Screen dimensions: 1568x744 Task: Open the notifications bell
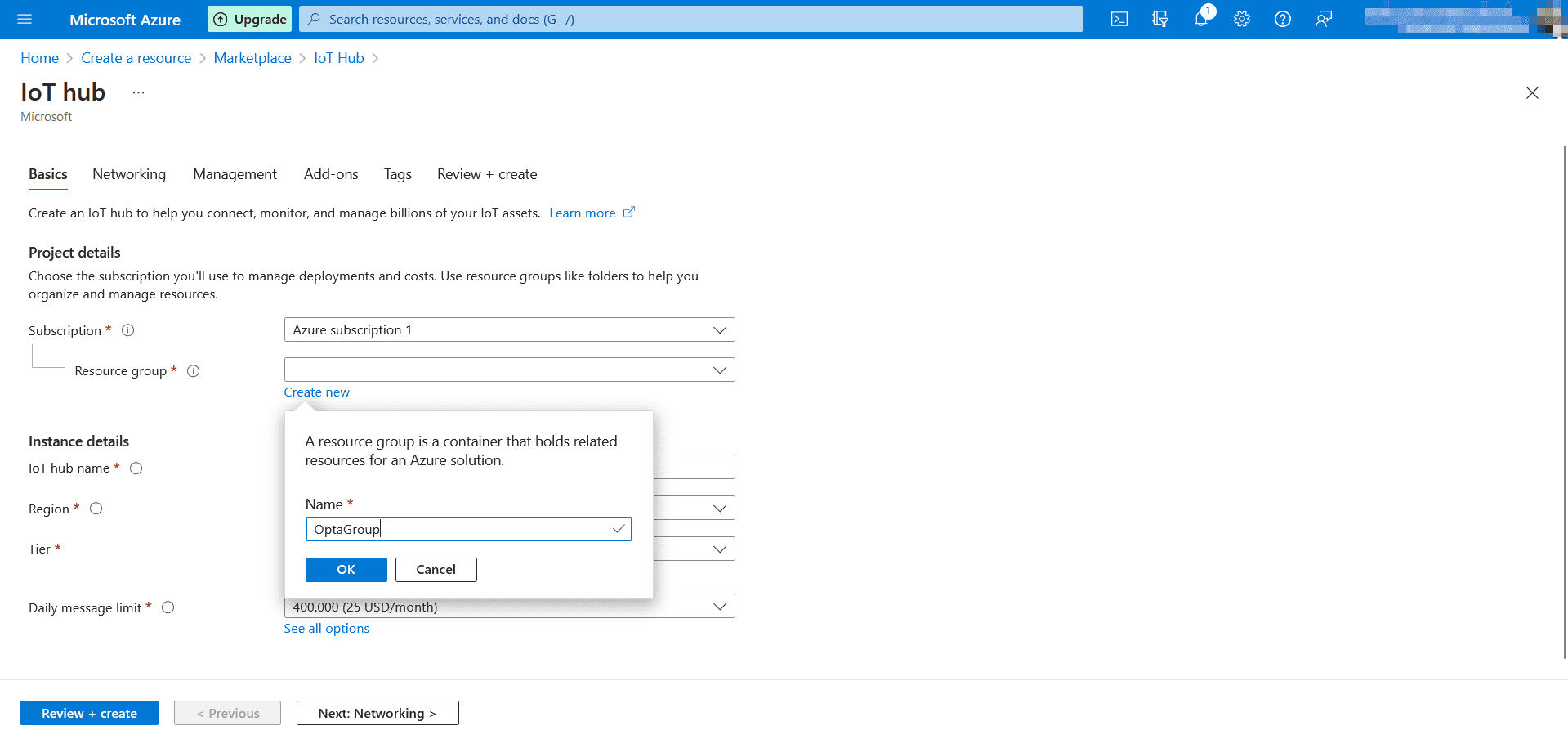(x=1200, y=19)
